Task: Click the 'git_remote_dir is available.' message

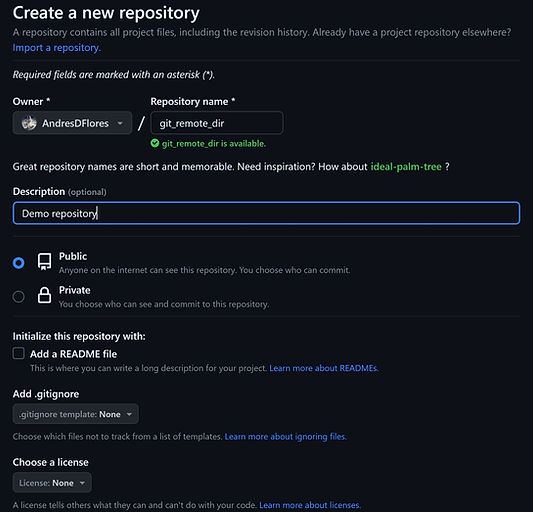Action: click(213, 143)
